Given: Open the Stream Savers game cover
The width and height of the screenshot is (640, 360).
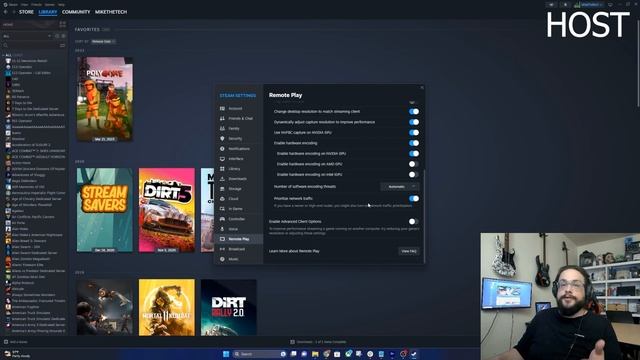Looking at the screenshot, I should [x=104, y=210].
